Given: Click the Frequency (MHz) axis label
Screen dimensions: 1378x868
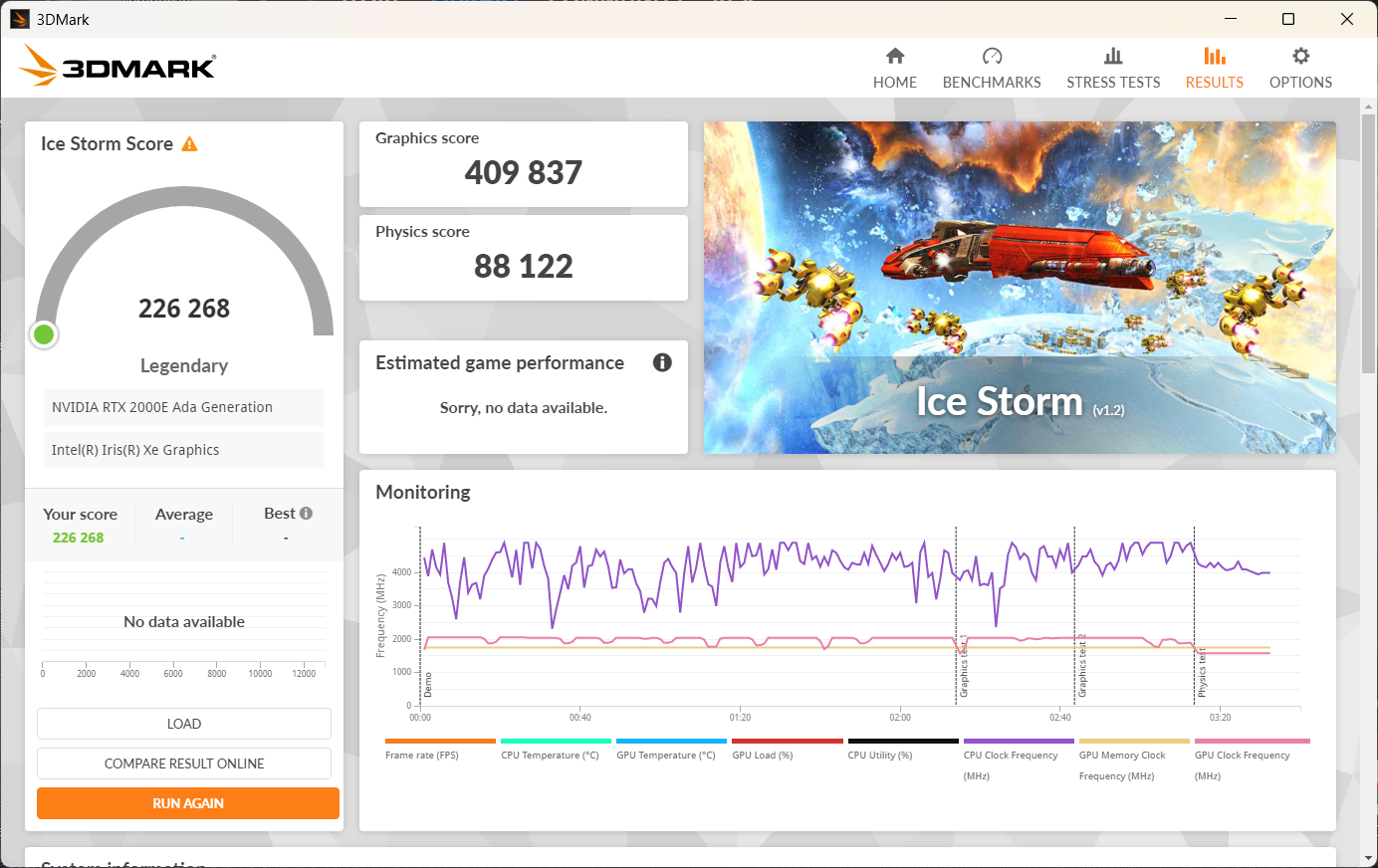Looking at the screenshot, I should click(x=380, y=615).
